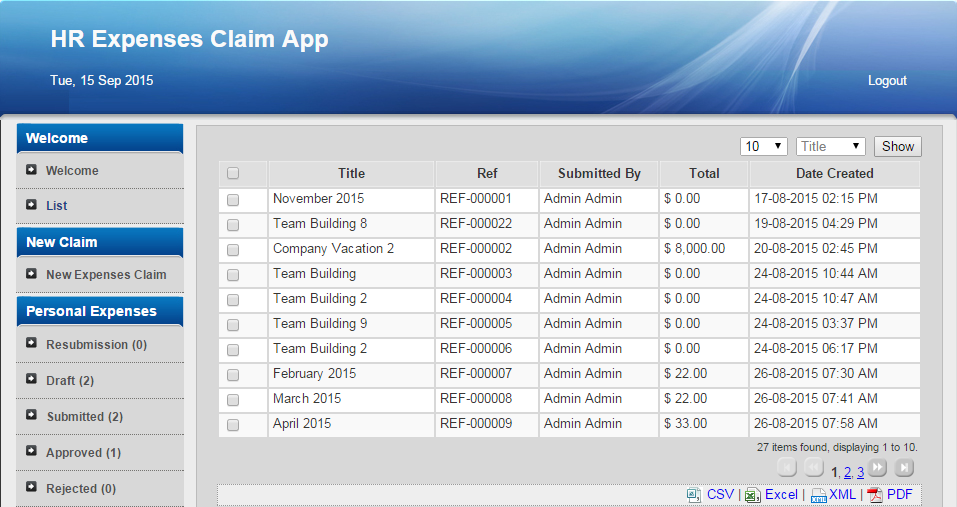957x507 pixels.
Task: Select the April 2015 row checkbox
Action: [233, 424]
